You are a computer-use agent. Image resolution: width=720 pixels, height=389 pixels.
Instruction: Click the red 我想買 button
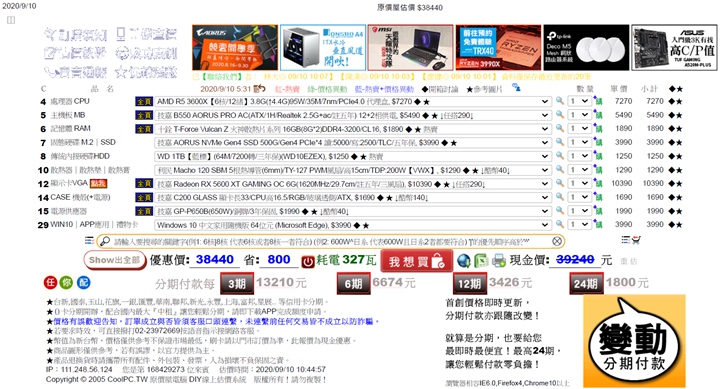click(416, 261)
